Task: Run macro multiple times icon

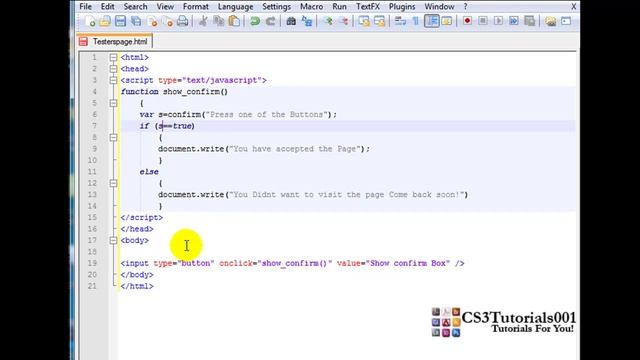Action: click(514, 21)
